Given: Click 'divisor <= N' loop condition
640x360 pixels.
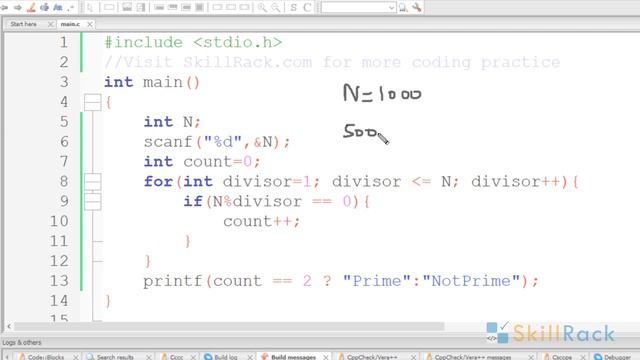Looking at the screenshot, I should point(391,182).
